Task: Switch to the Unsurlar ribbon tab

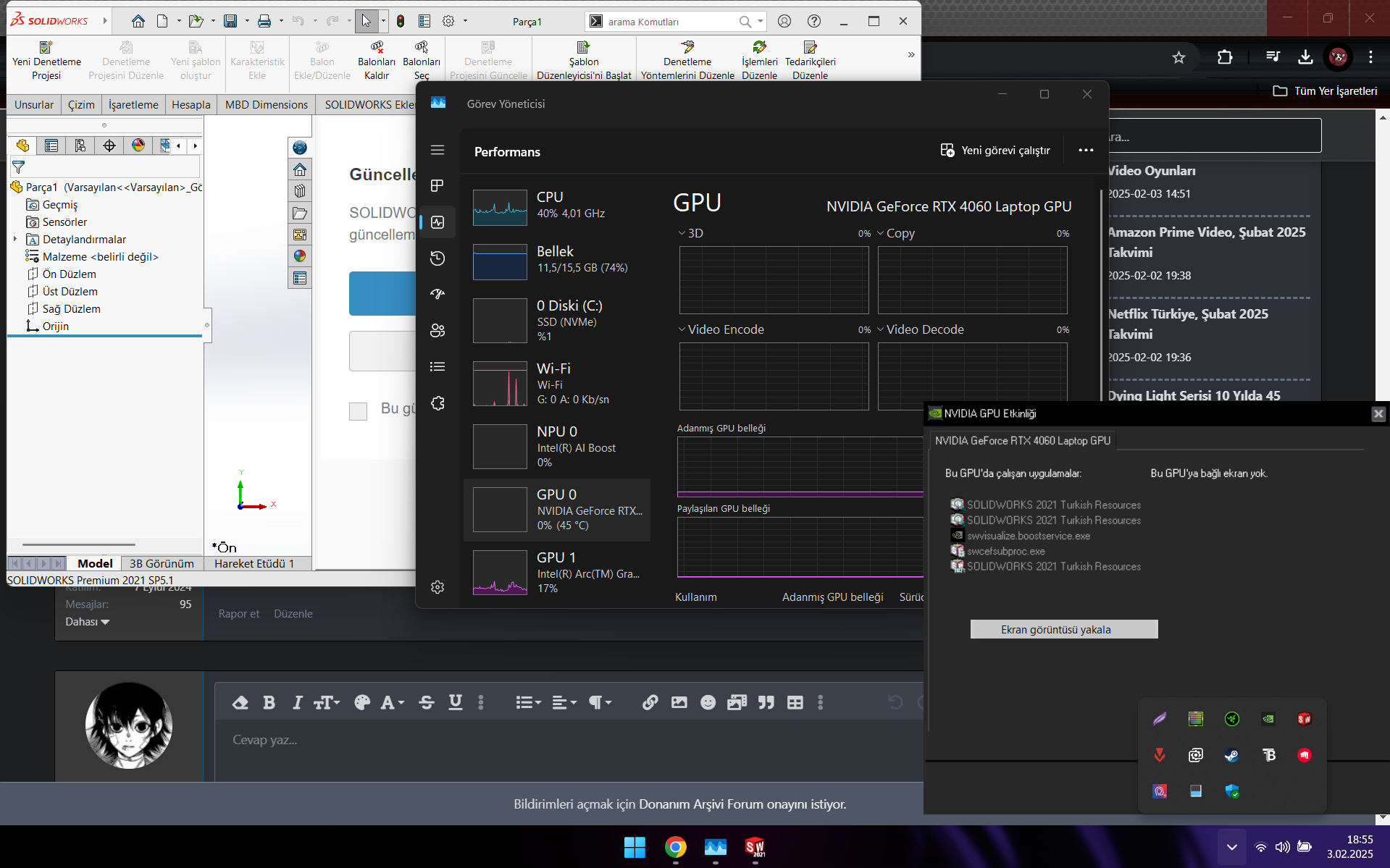Action: tap(34, 104)
